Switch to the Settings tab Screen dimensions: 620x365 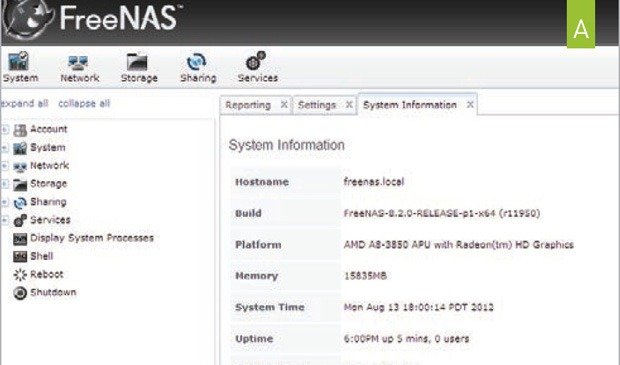[x=317, y=105]
